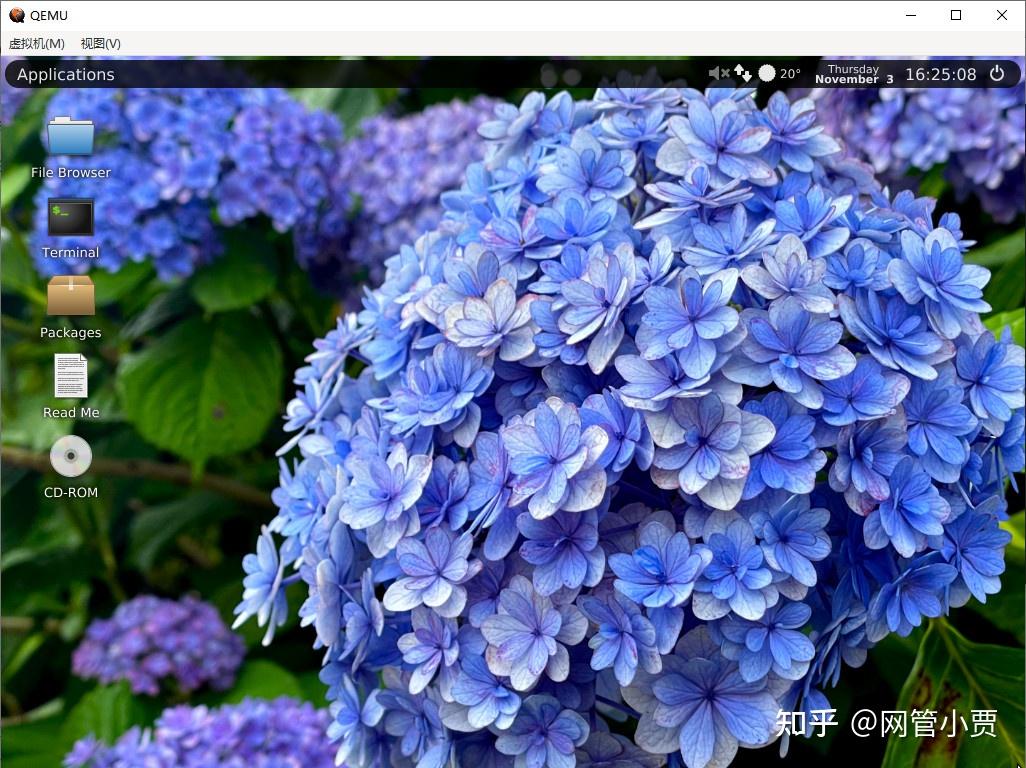Open the 虚拟机(M) menu
The image size is (1026, 768).
tap(35, 44)
